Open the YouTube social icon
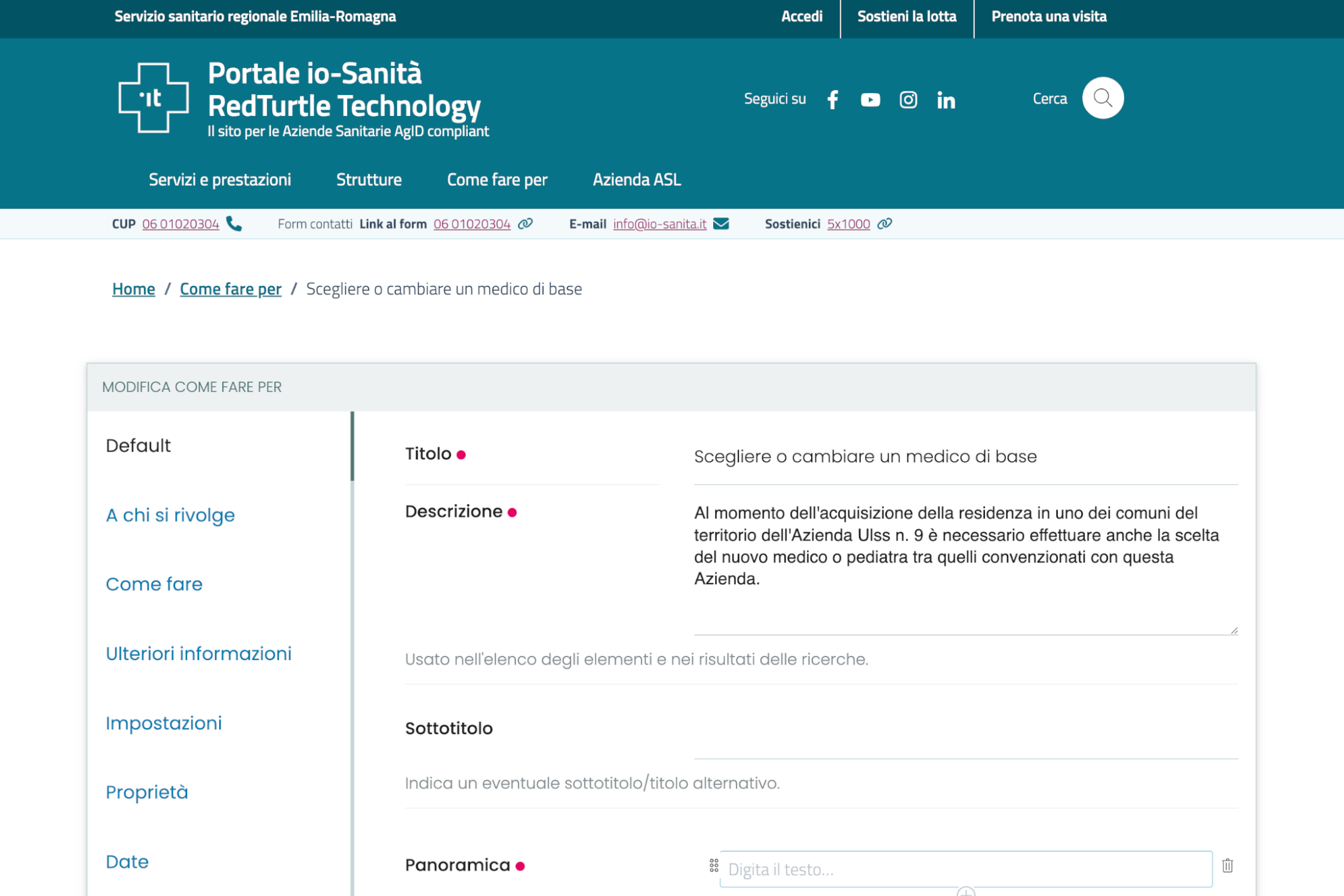The image size is (1344, 896). coord(870,100)
